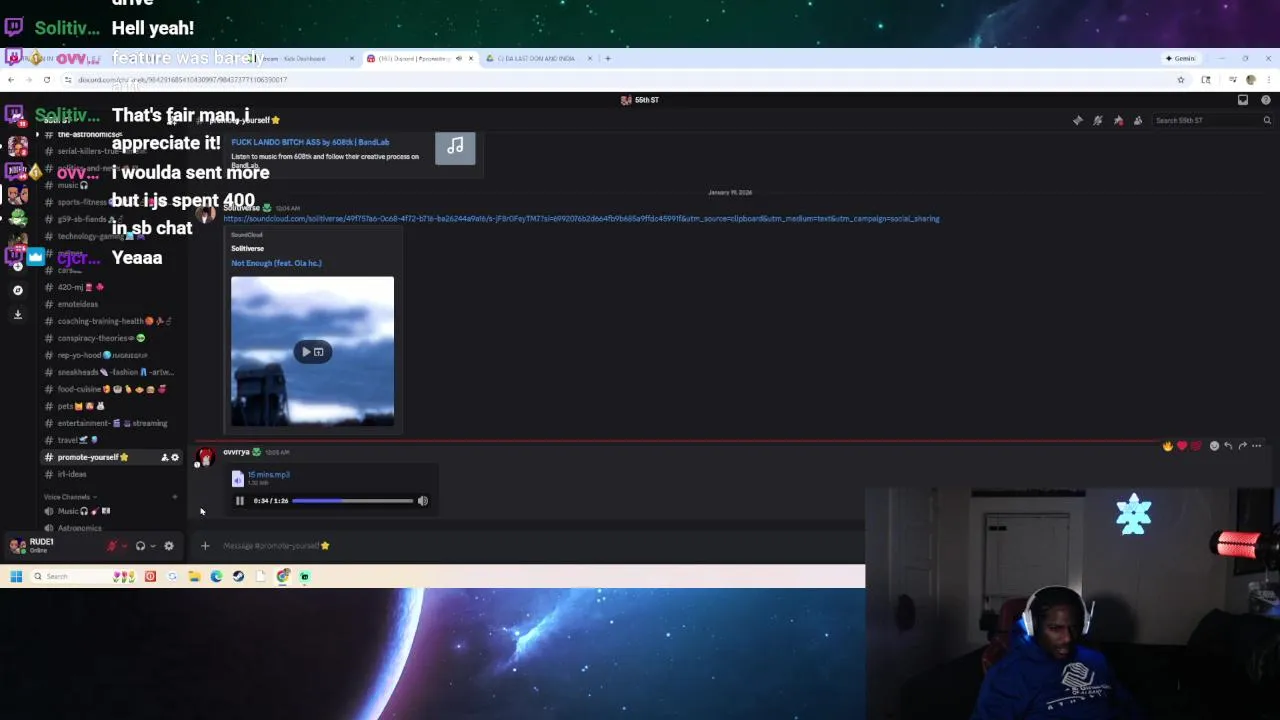1280x720 pixels.
Task: Open the attachment plus button beside message box
Action: [205, 546]
